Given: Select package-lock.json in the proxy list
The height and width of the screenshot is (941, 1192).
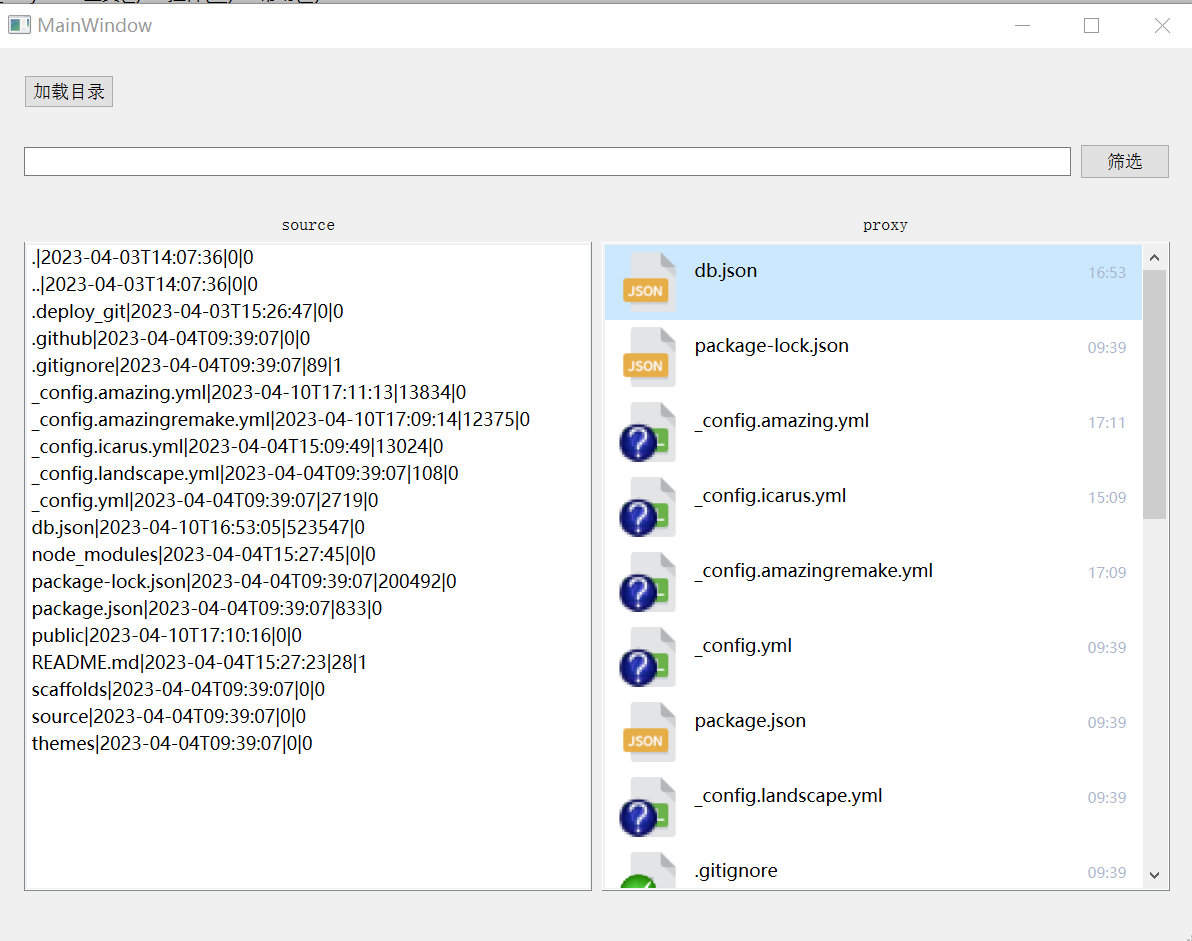Looking at the screenshot, I should point(873,357).
